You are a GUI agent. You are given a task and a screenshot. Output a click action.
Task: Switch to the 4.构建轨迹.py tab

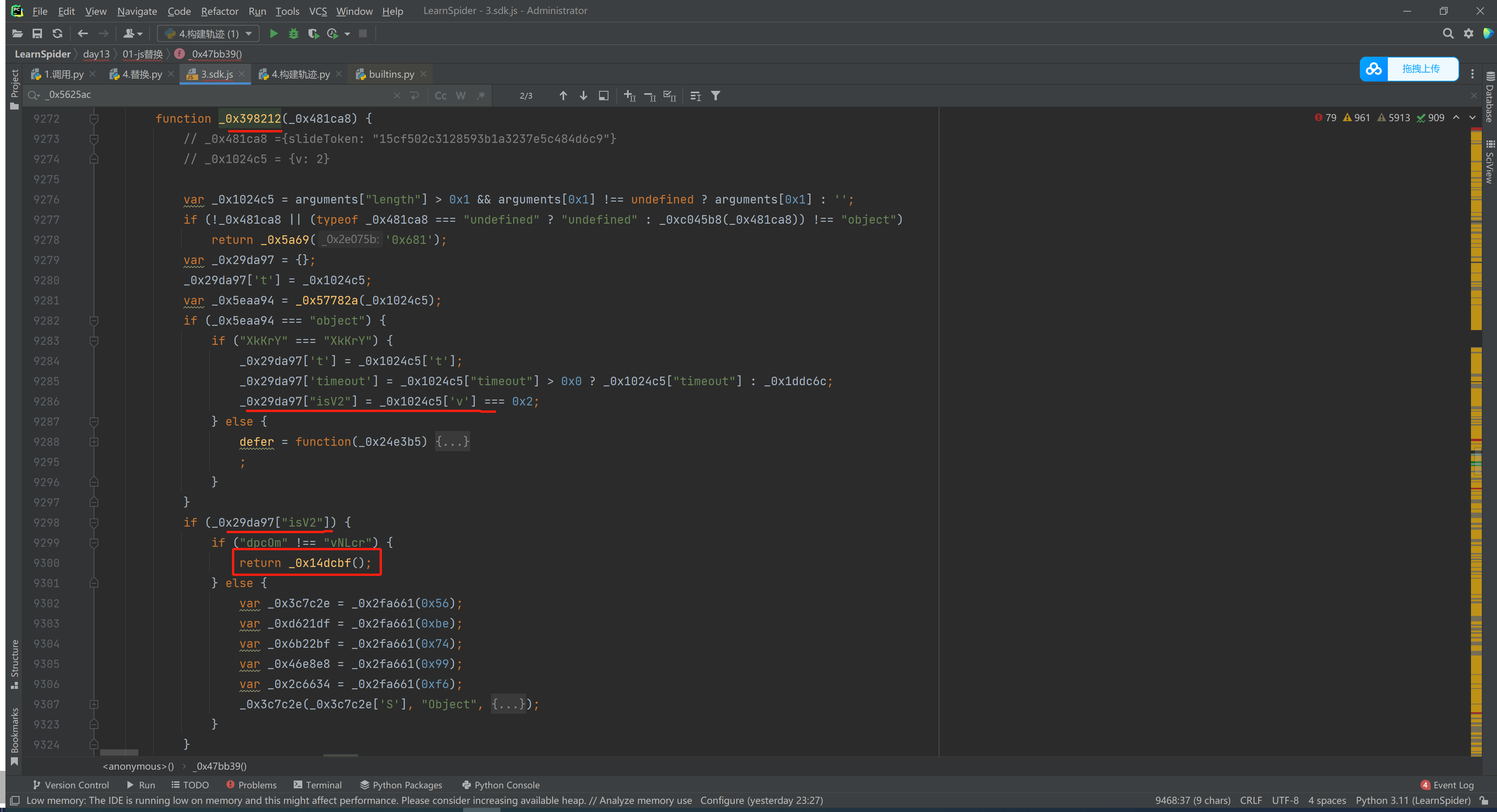[301, 74]
